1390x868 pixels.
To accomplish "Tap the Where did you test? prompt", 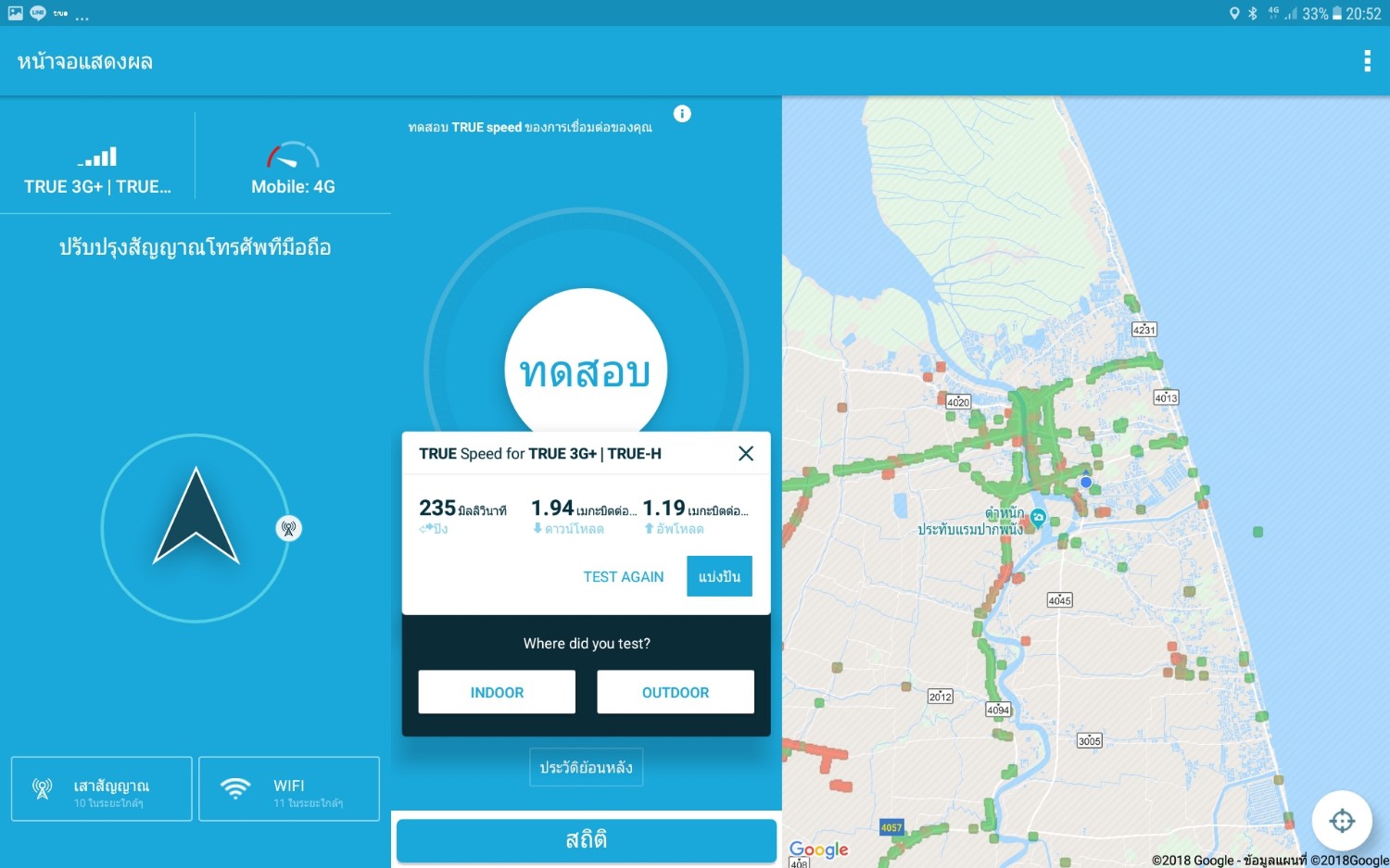I will click(587, 644).
